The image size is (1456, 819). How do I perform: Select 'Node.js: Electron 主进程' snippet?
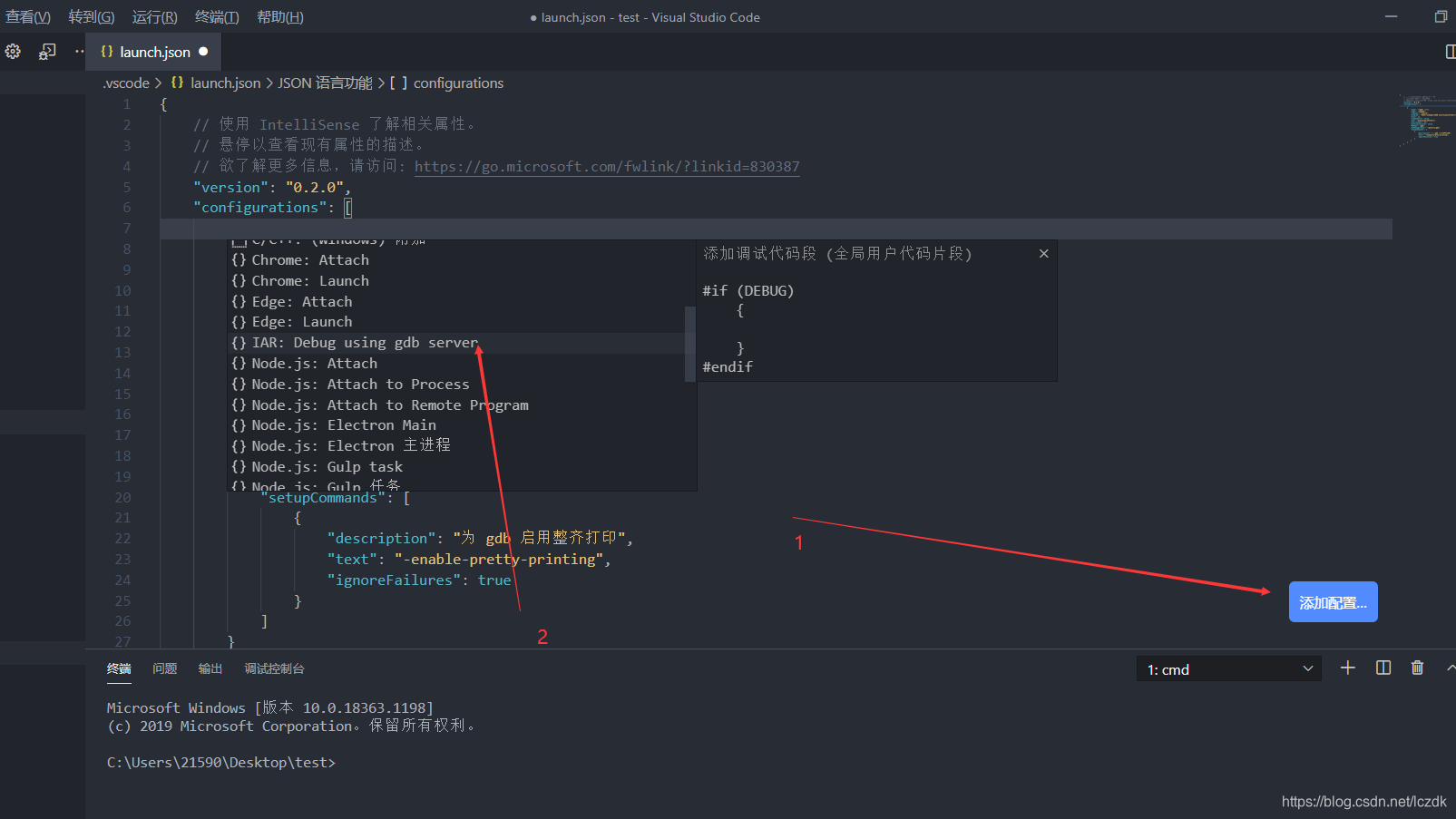pyautogui.click(x=463, y=446)
